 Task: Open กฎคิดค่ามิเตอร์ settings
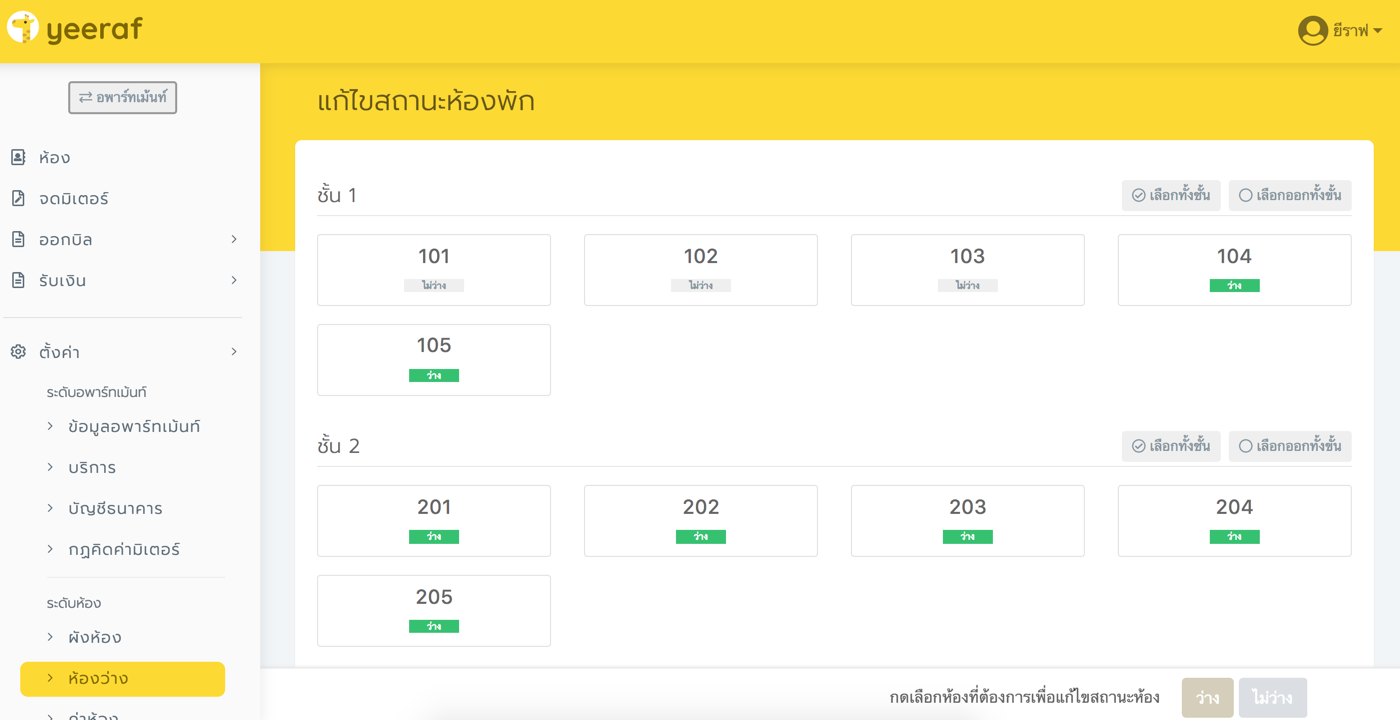[124, 549]
